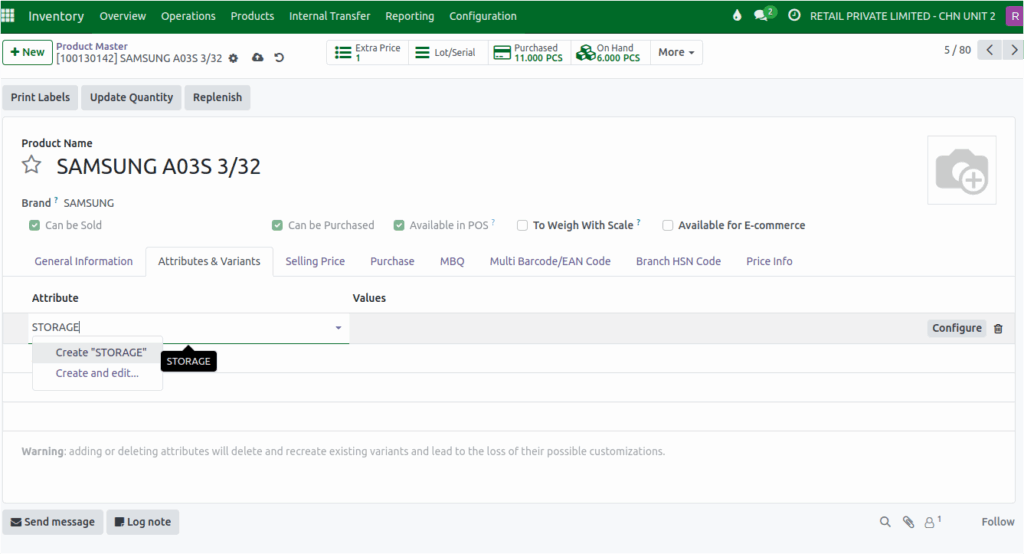Click Configure button for the attribute
Viewport: 1024px width, 554px height.
click(x=956, y=328)
